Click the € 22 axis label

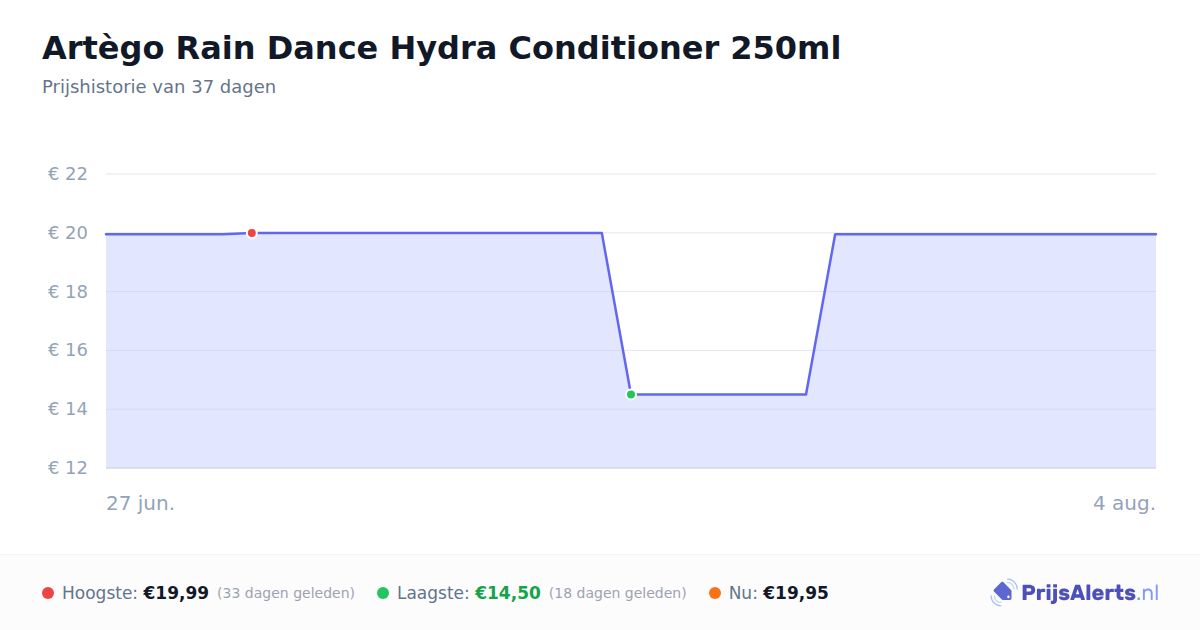click(68, 174)
